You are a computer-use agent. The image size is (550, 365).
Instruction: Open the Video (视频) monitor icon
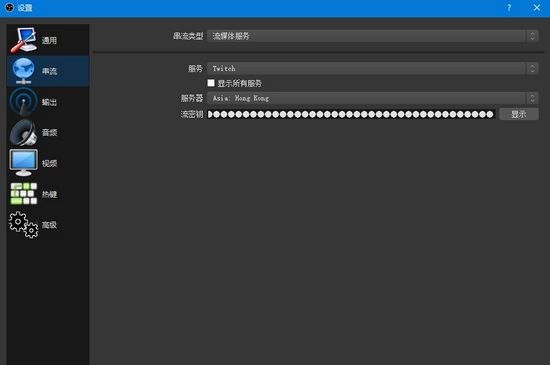pos(24,163)
